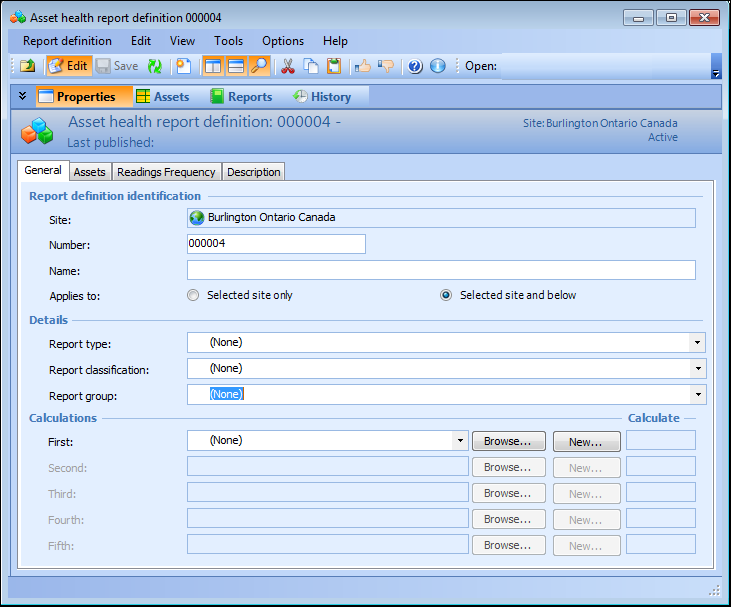Click the blue information icon
The image size is (731, 607).
pyautogui.click(x=438, y=66)
